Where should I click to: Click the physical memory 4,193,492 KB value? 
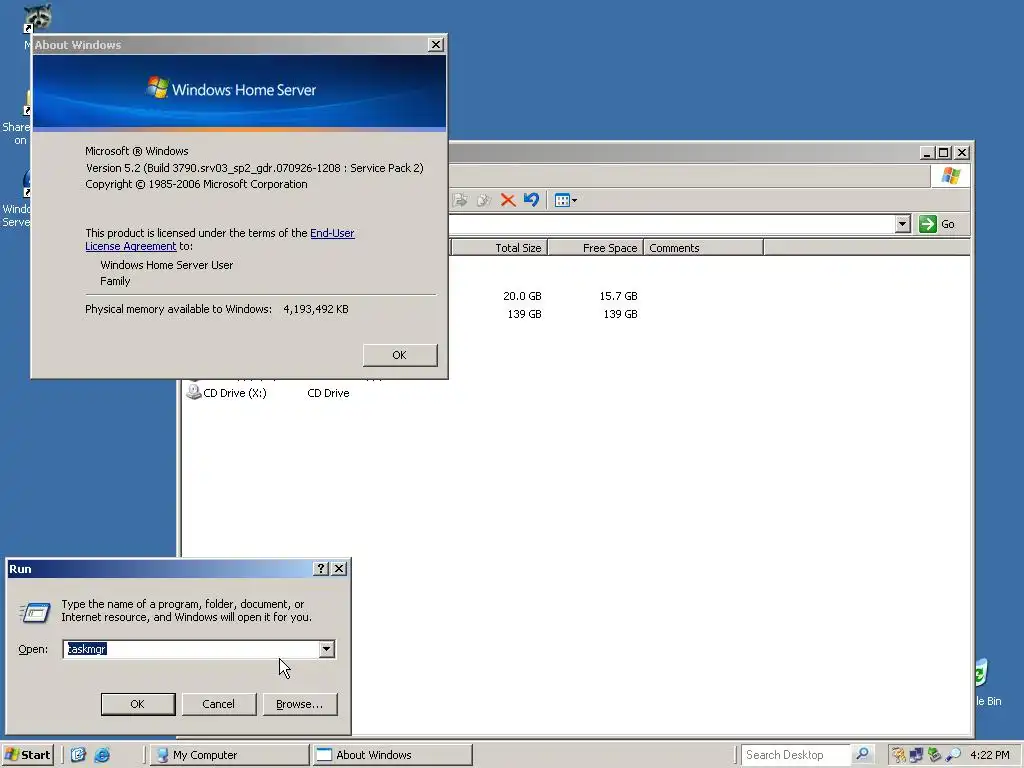315,309
